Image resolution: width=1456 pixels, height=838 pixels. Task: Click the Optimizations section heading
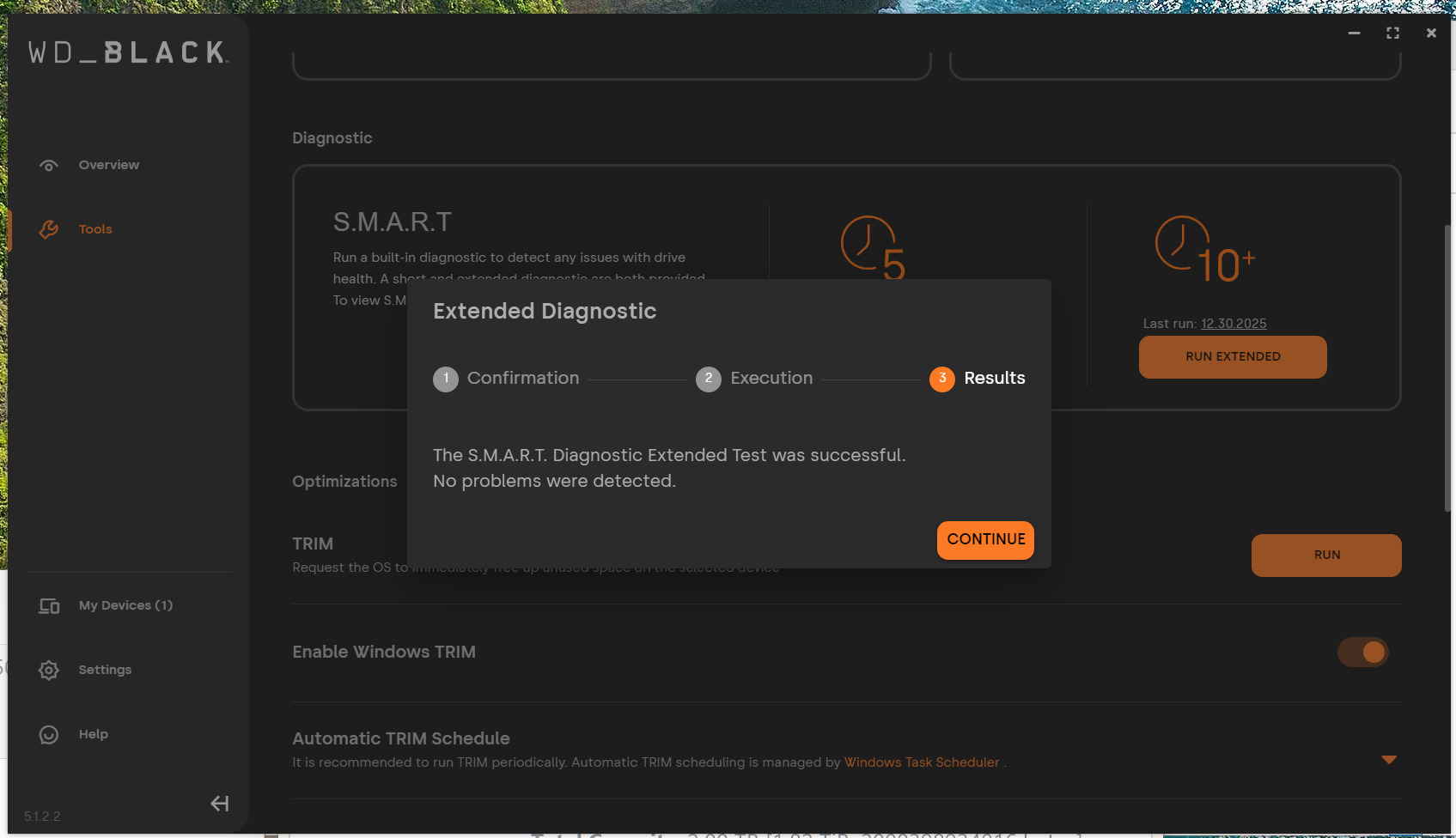344,482
